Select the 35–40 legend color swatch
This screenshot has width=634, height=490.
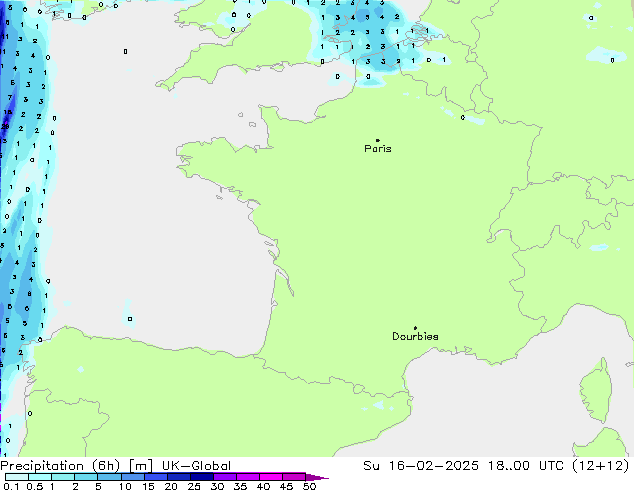(247, 477)
